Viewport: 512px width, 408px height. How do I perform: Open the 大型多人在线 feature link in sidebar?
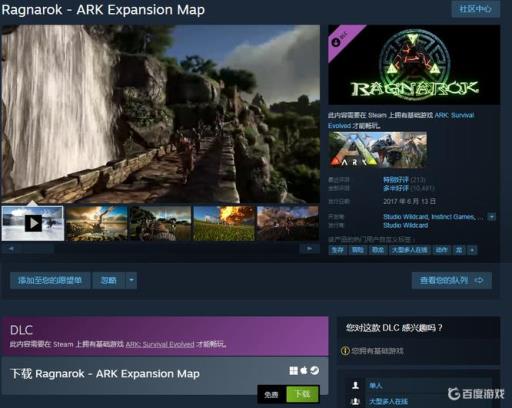pyautogui.click(x=388, y=401)
